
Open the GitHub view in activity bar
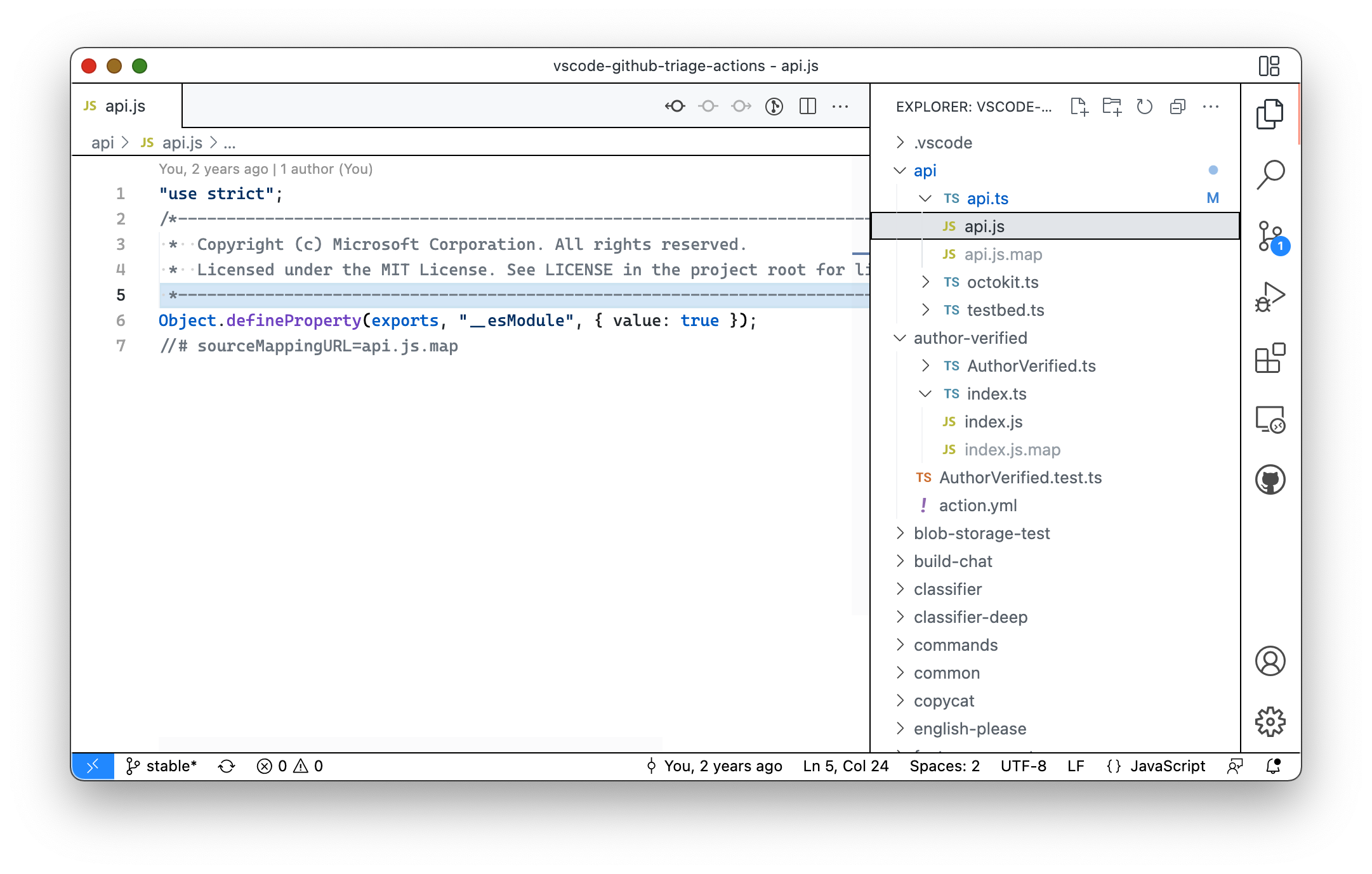[x=1270, y=479]
